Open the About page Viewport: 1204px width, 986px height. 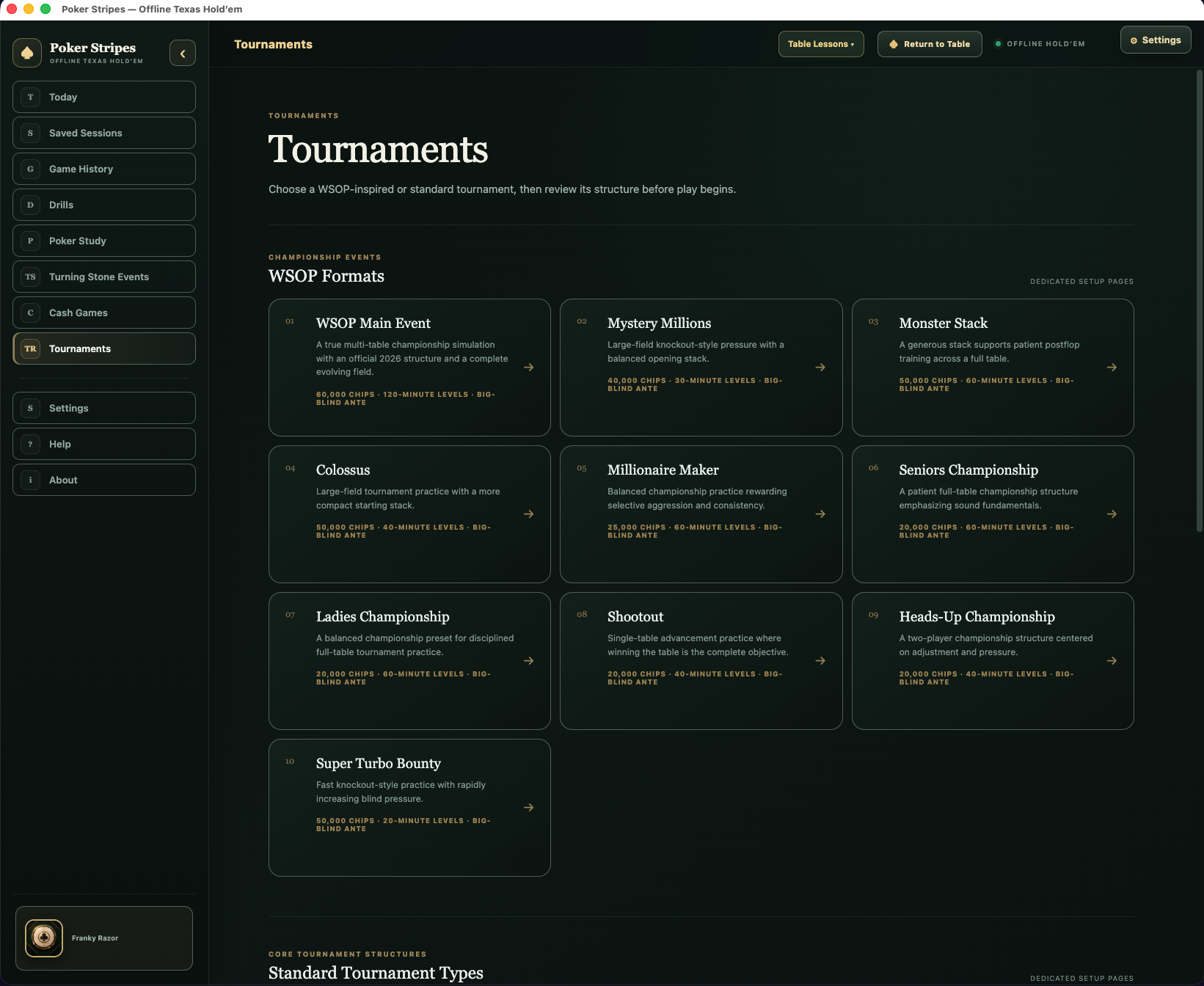104,480
